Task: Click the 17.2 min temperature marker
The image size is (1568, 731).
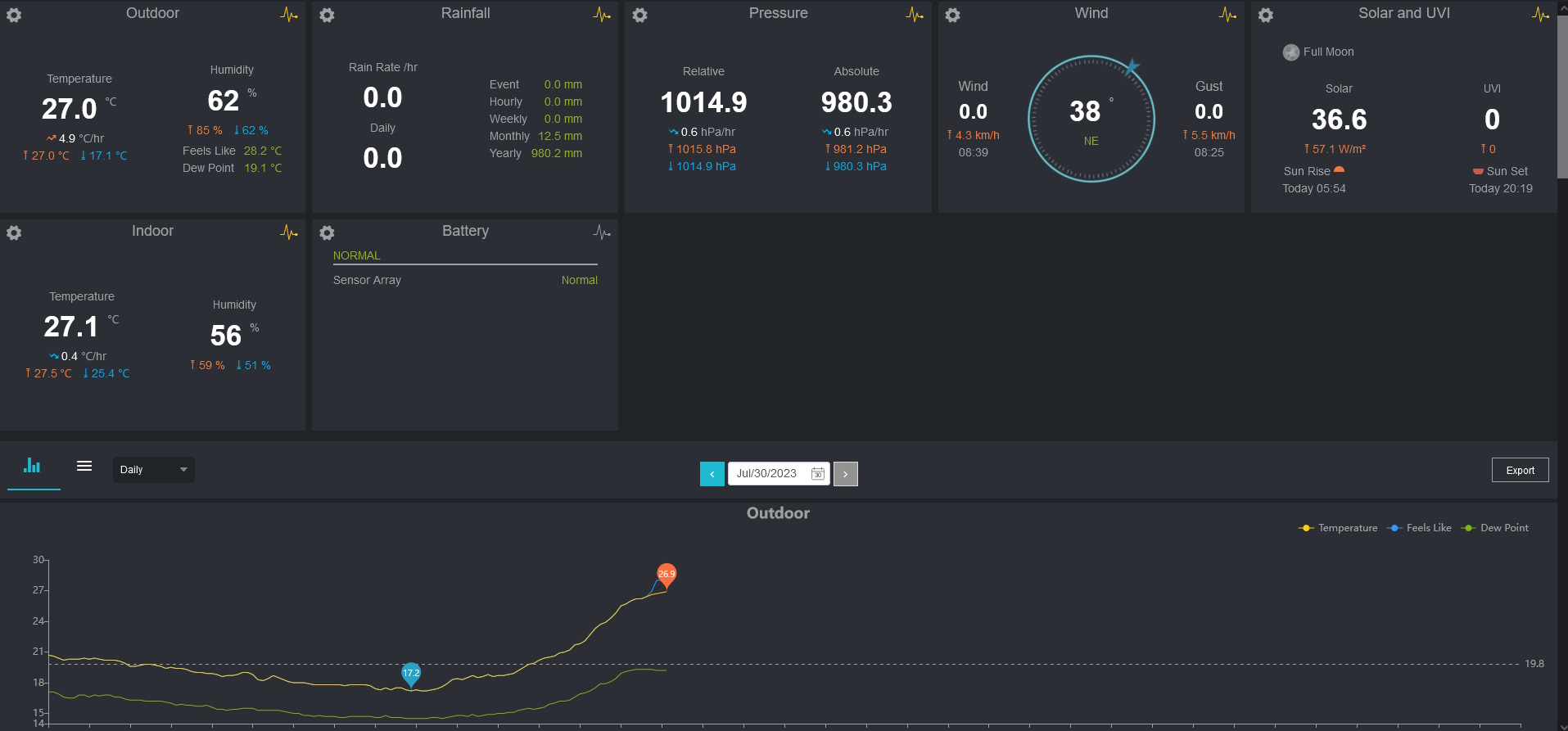Action: [411, 674]
